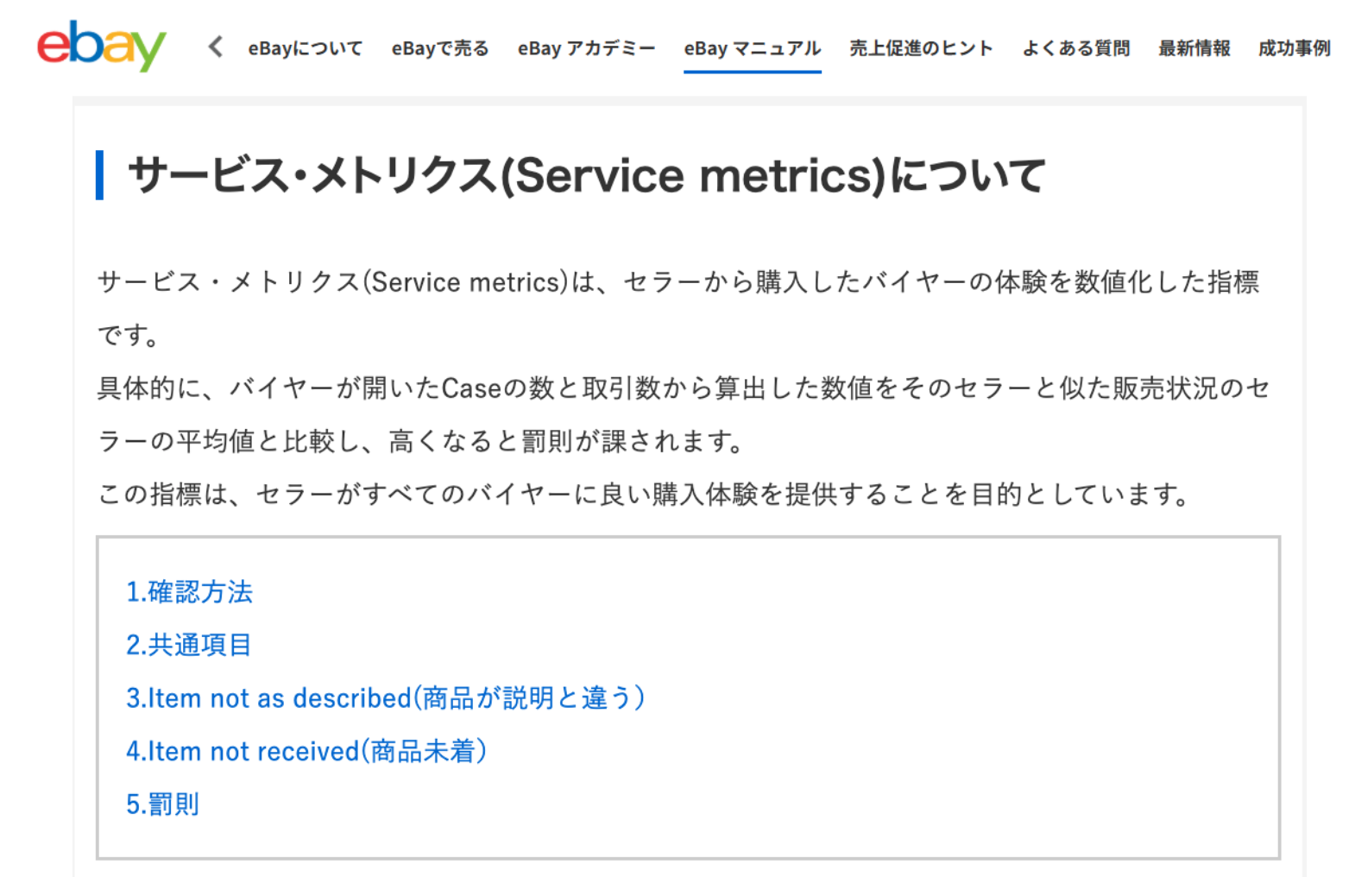Image resolution: width=1355 pixels, height=896 pixels.
Task: Jump to the 5.罰則 section
Action: (162, 804)
